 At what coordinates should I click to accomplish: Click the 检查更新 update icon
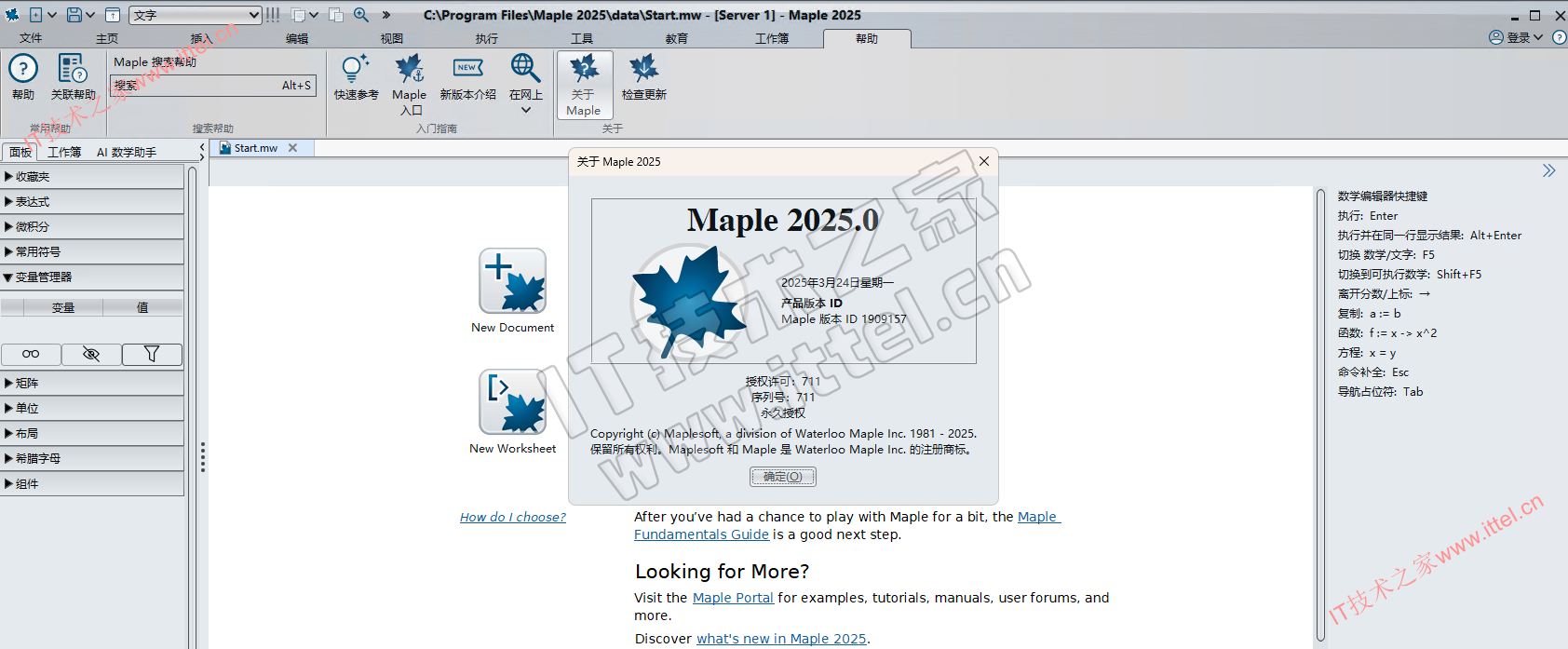tap(643, 68)
